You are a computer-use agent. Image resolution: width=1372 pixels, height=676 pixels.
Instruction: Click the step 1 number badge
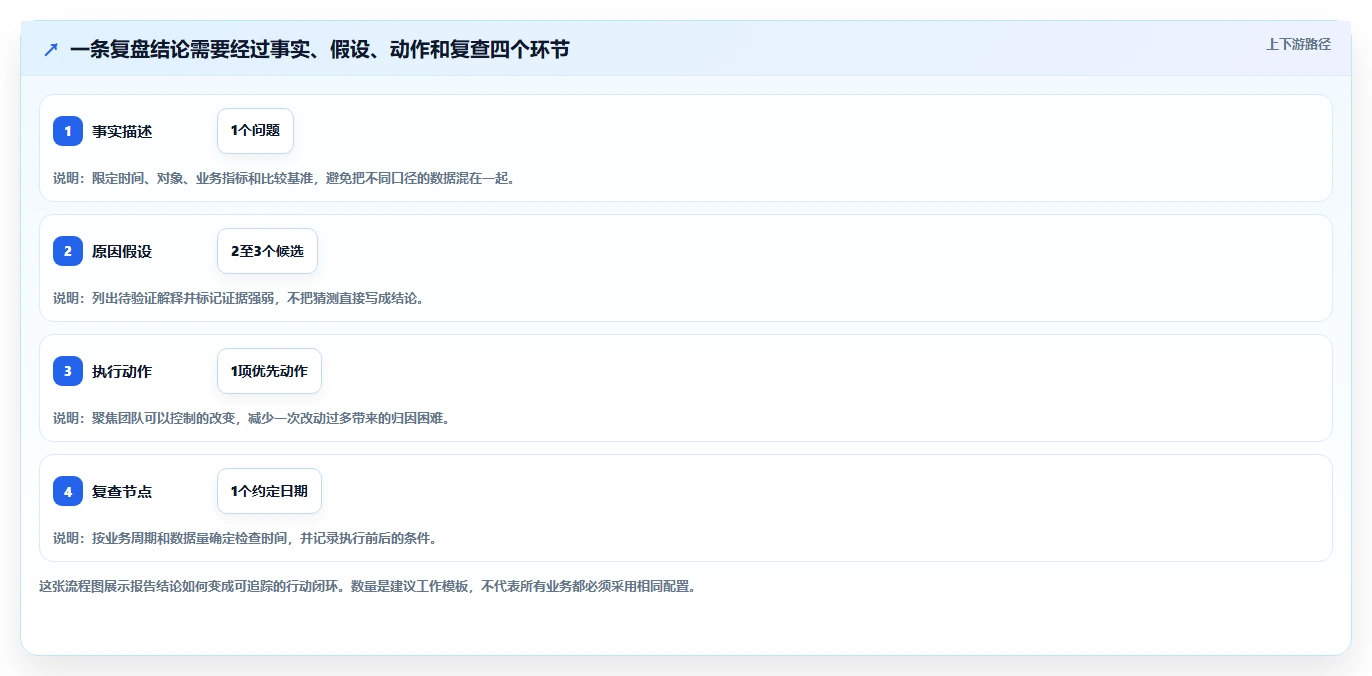pos(68,131)
